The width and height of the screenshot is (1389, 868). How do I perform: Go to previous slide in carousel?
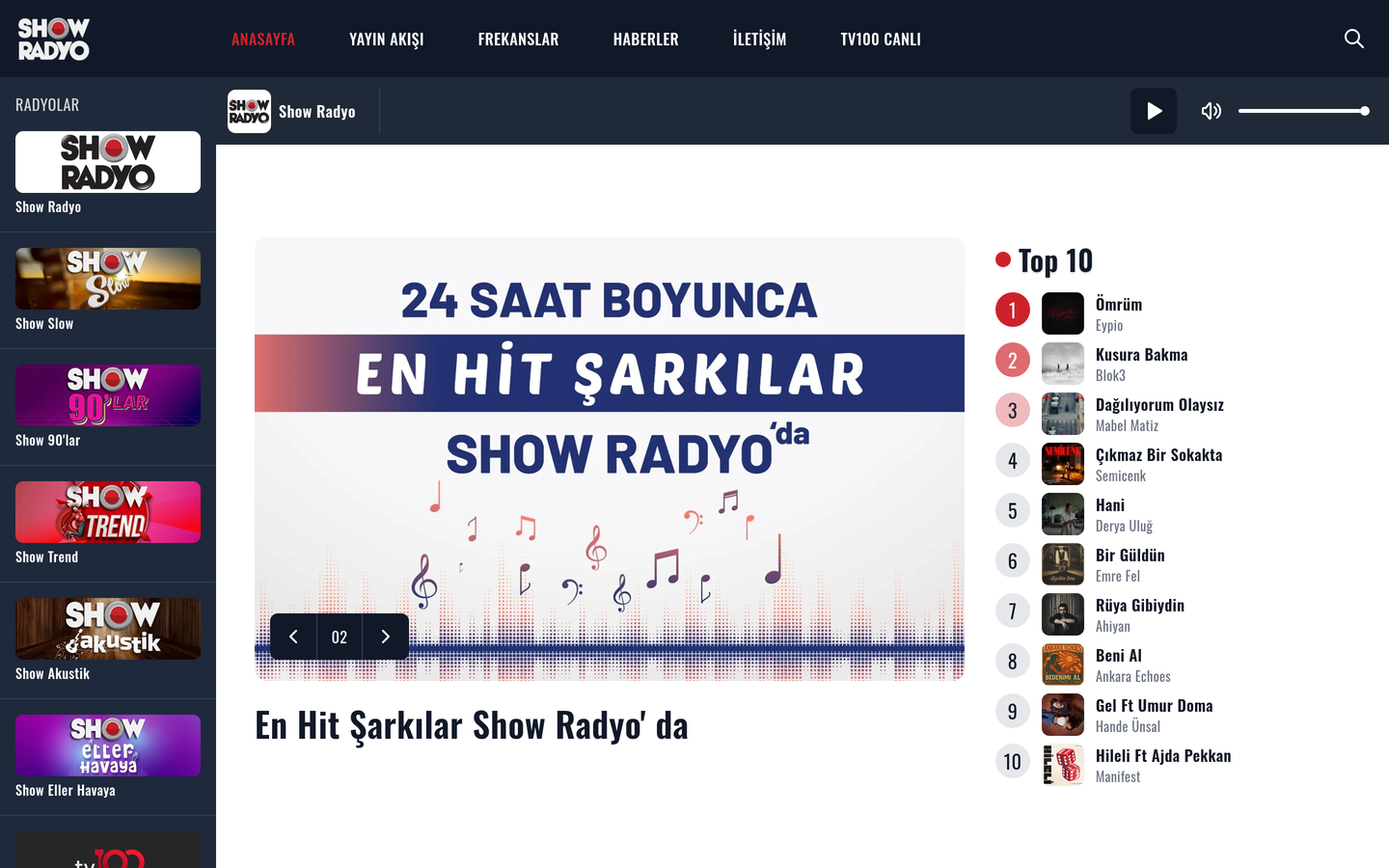293,637
